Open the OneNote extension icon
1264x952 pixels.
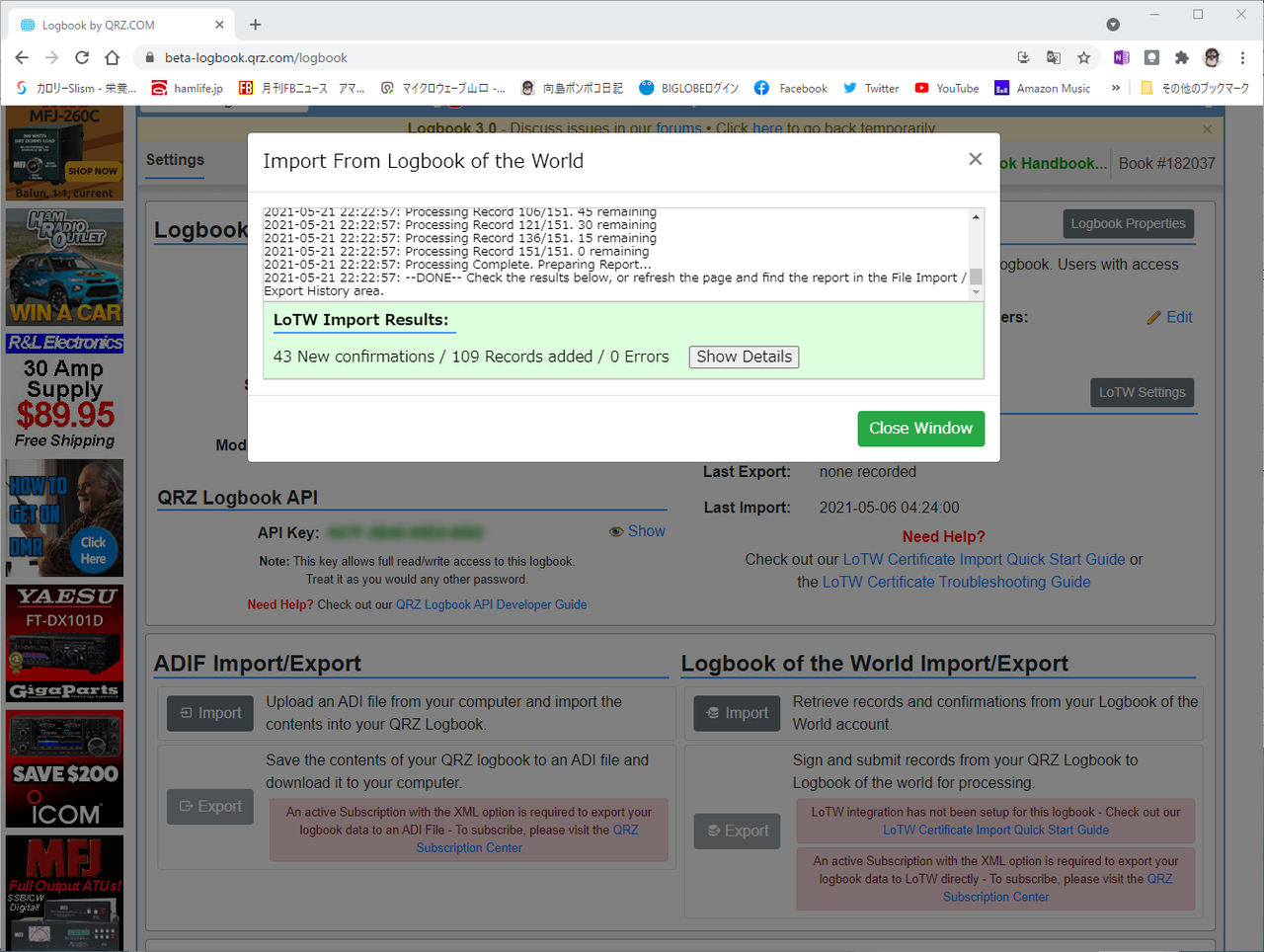(1121, 57)
